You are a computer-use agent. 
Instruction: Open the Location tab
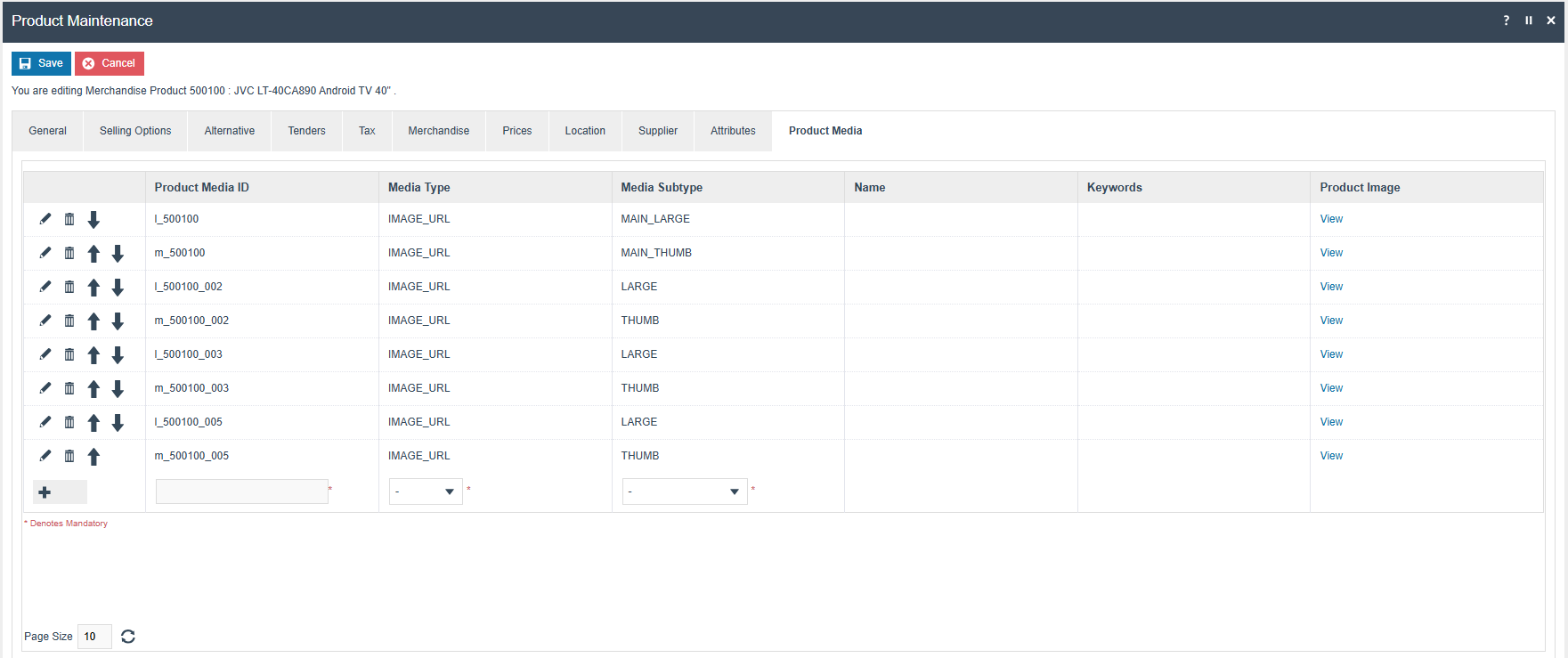[x=585, y=131]
